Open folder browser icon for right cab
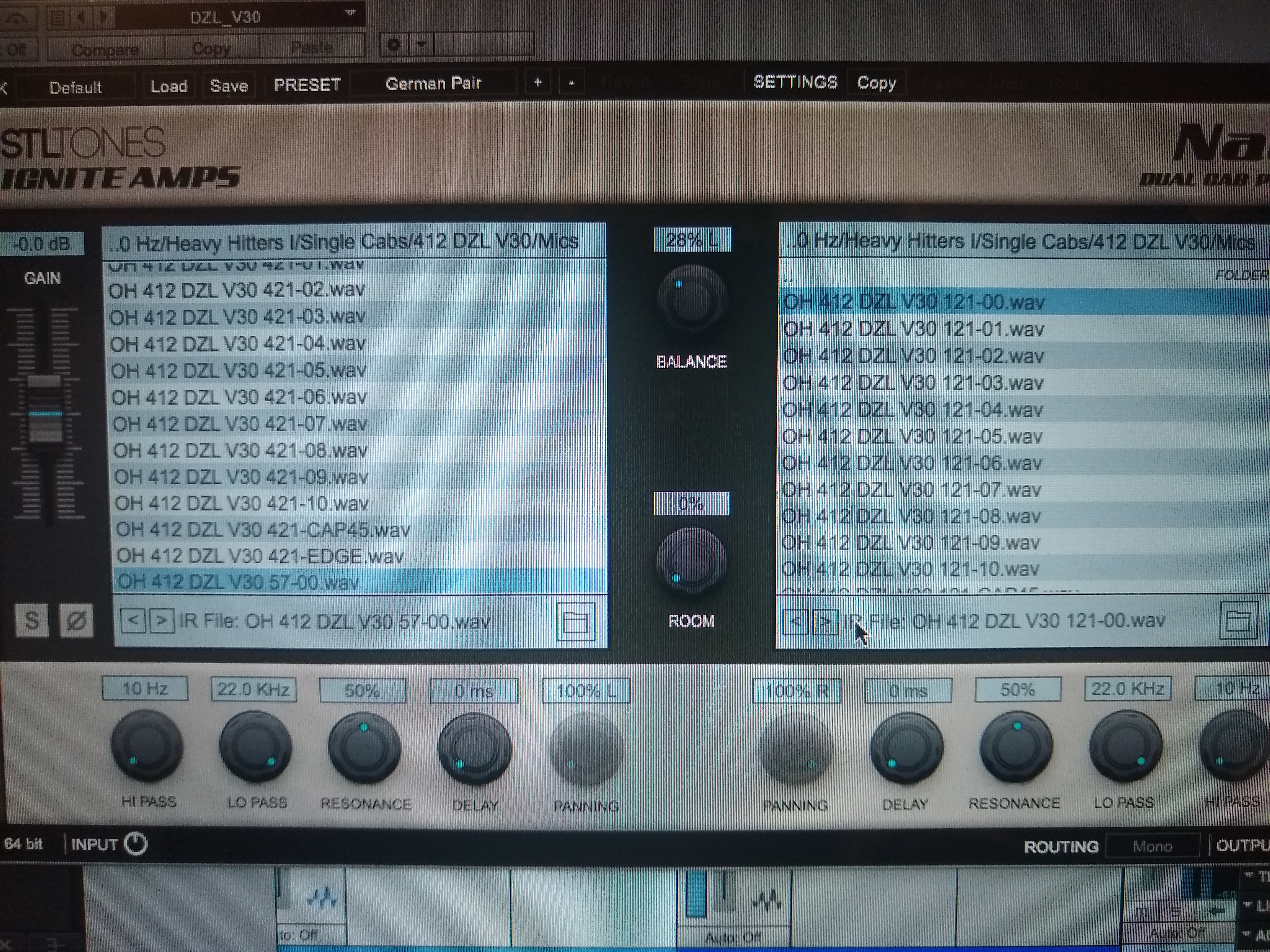 [1238, 620]
